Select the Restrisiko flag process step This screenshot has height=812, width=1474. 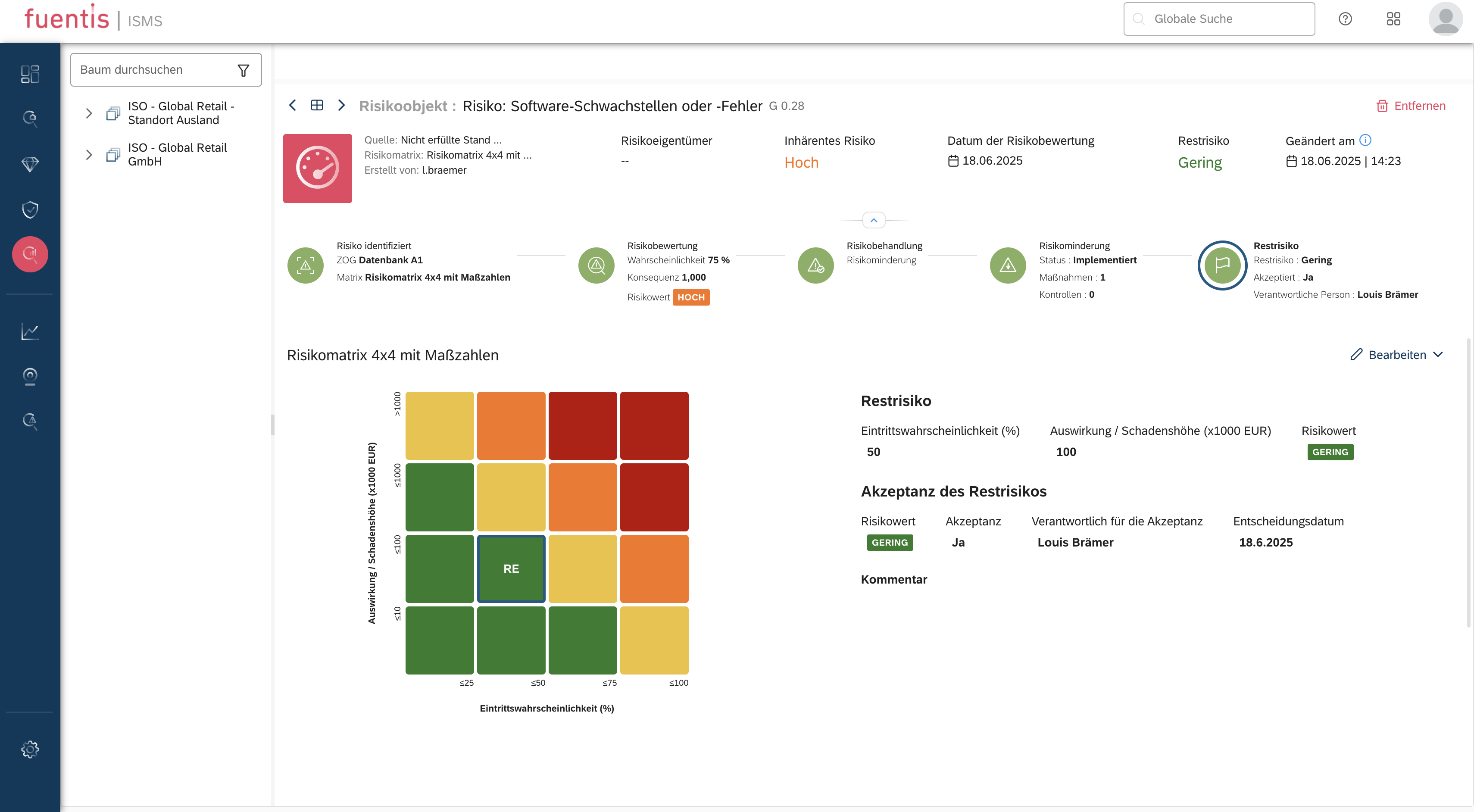pyautogui.click(x=1222, y=265)
